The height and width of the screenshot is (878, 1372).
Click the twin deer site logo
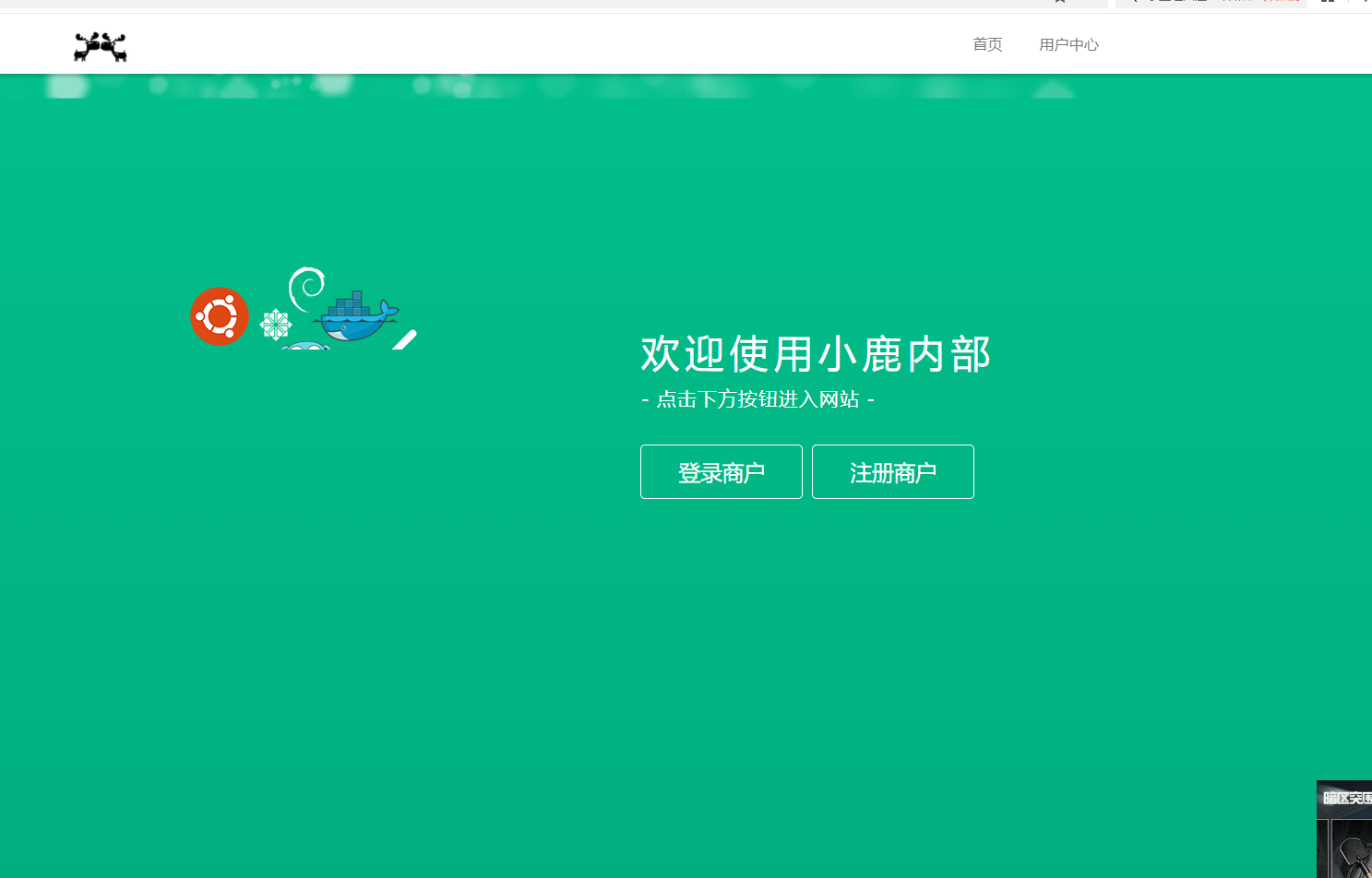pyautogui.click(x=100, y=46)
